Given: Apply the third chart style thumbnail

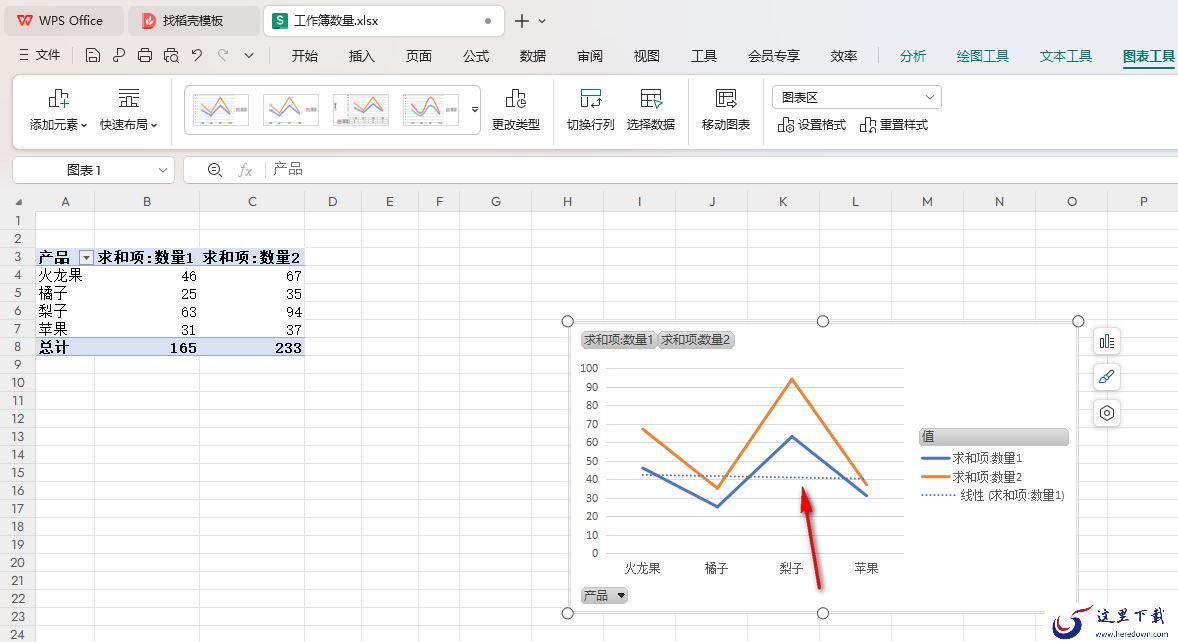Looking at the screenshot, I should [361, 110].
